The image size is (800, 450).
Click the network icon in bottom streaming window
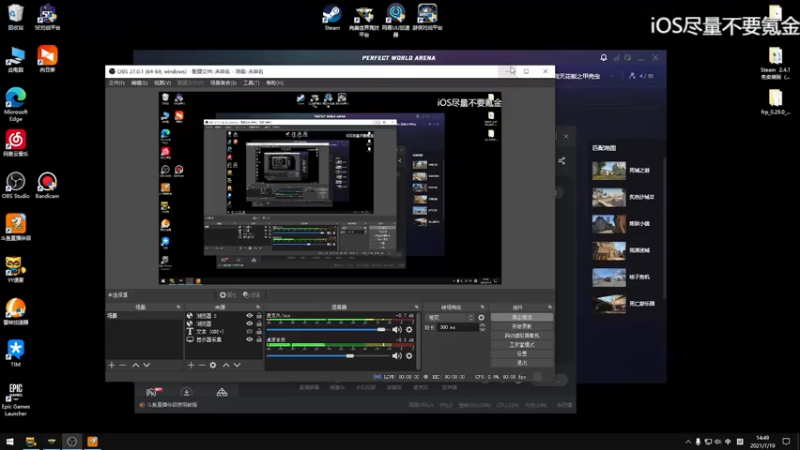tap(222, 392)
